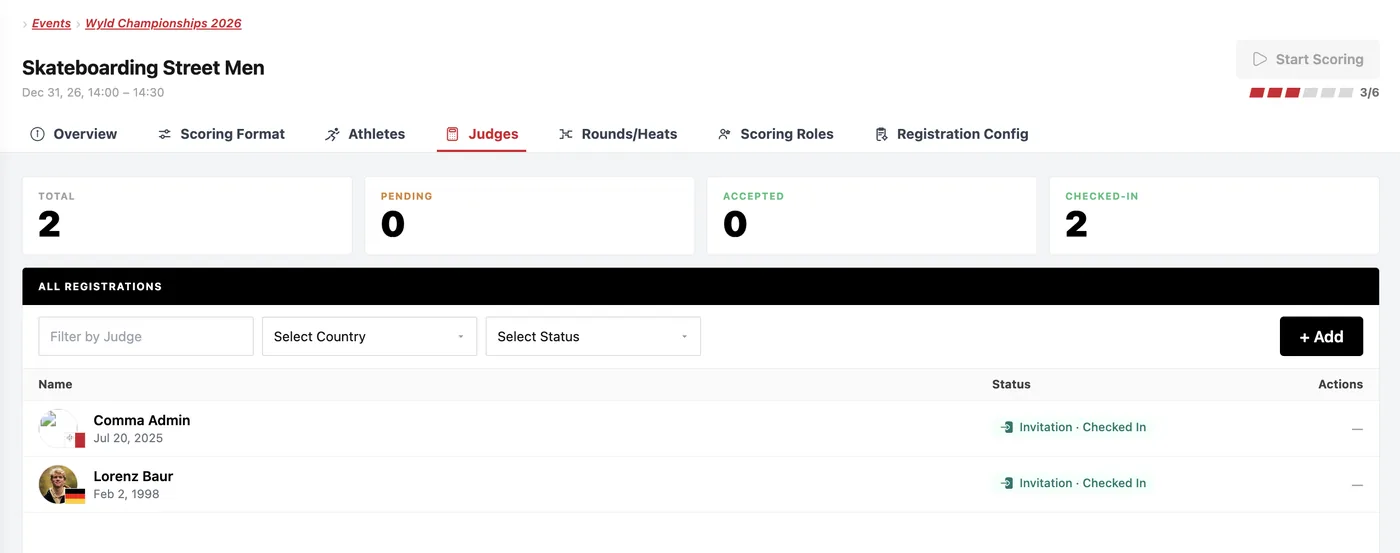Click Lorenz Baur's checked-in status icon

(1007, 483)
